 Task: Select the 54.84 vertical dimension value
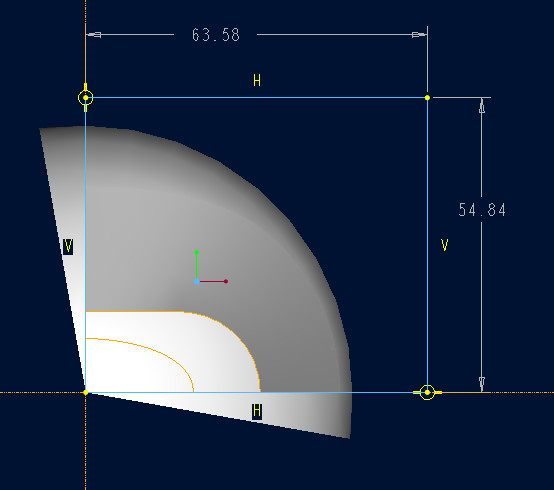[x=482, y=210]
